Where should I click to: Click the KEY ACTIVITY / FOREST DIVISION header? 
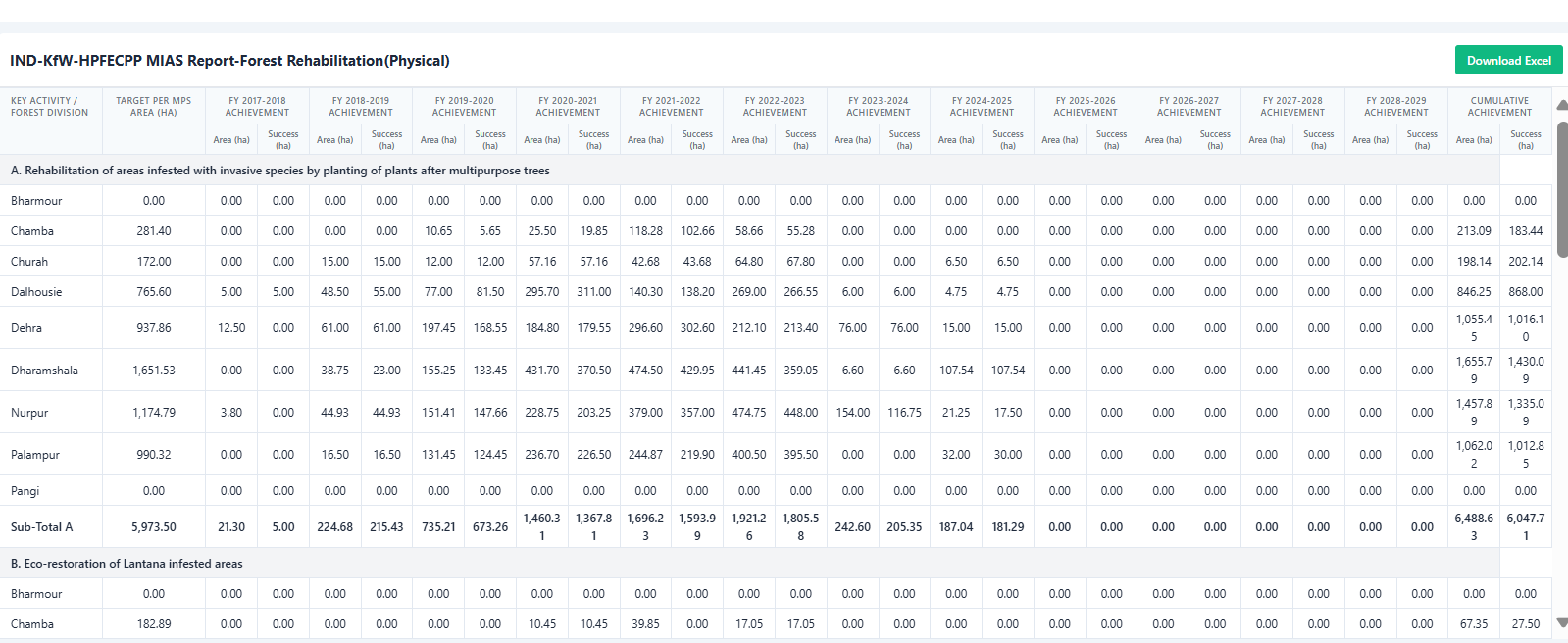click(51, 106)
